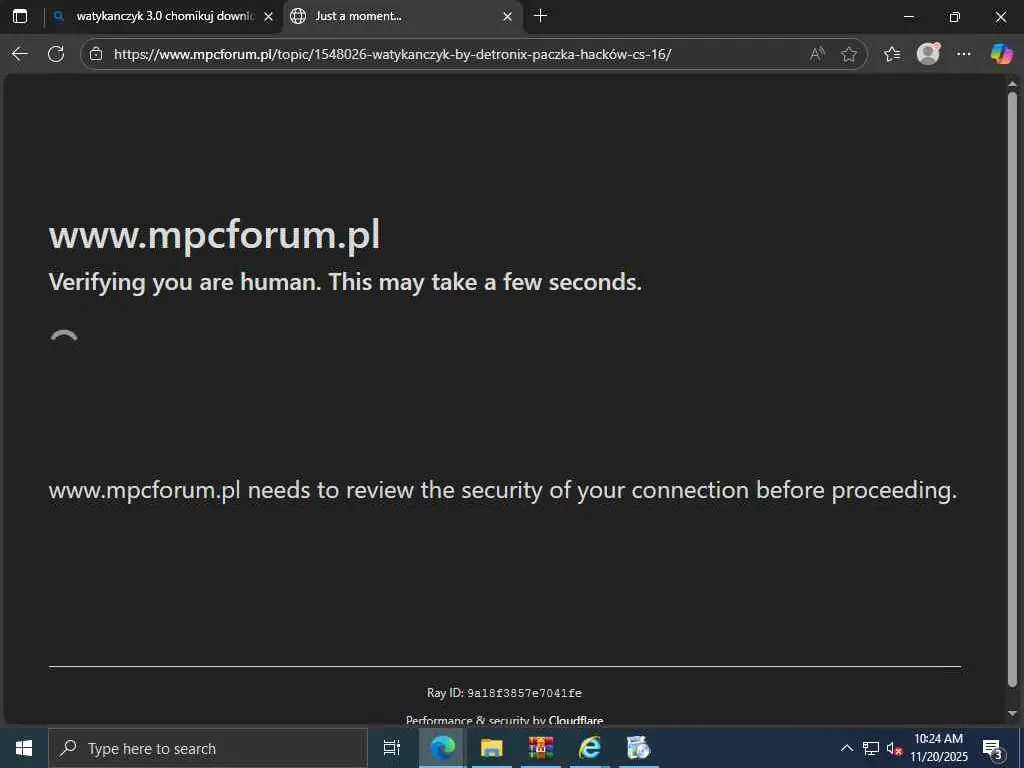Screen dimensions: 1024x768
Task: Launch Internet Explorer from the taskbar
Action: pyautogui.click(x=590, y=748)
